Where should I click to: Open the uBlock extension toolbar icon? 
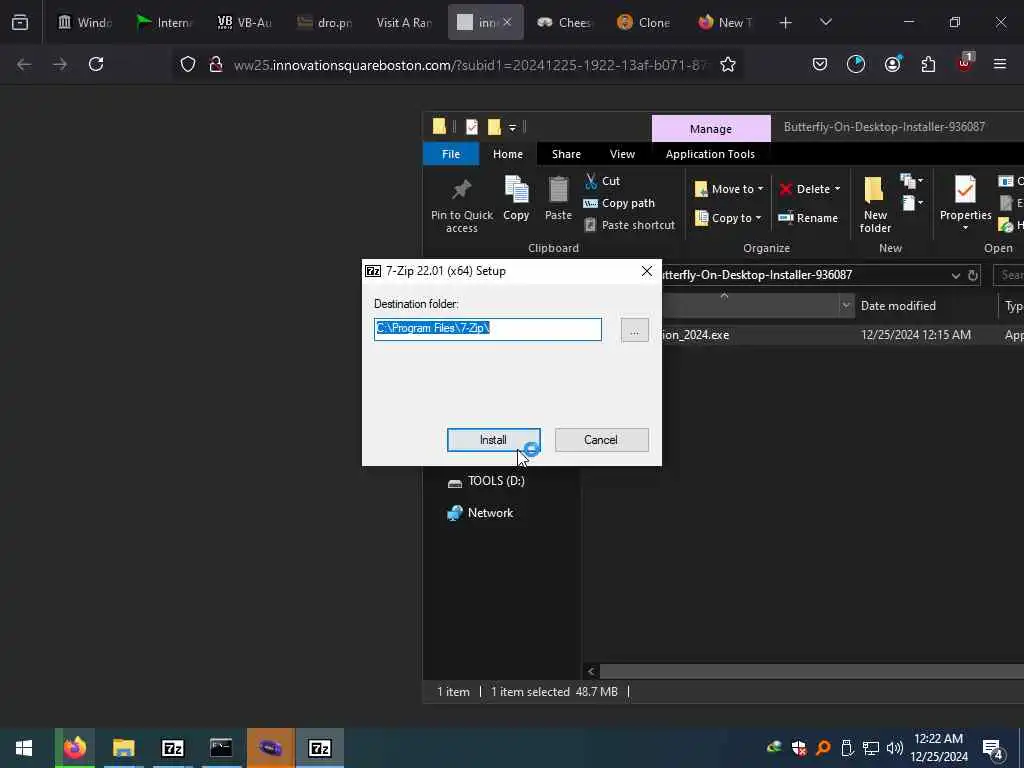pyautogui.click(x=965, y=63)
